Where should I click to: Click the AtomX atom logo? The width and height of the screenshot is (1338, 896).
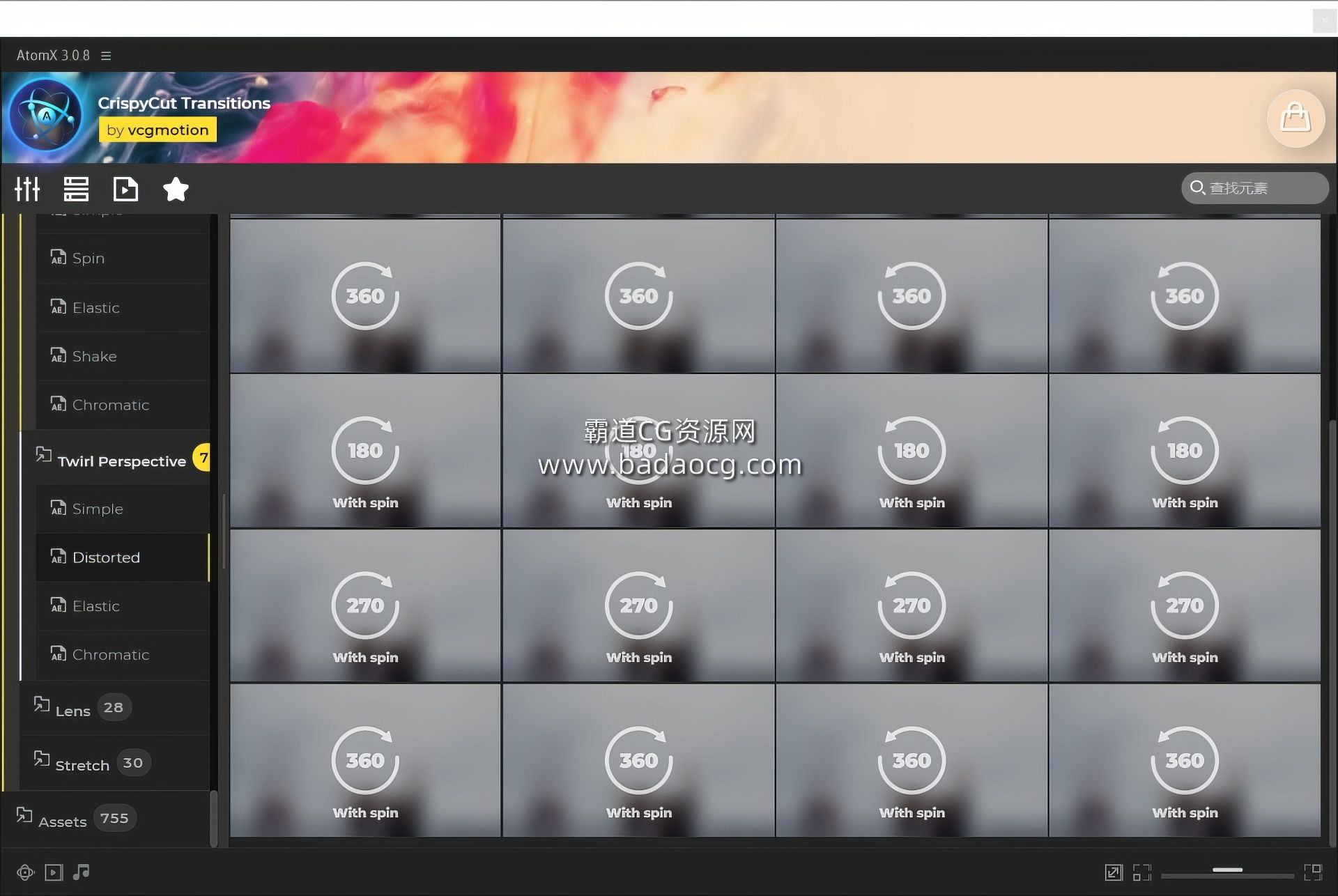pyautogui.click(x=46, y=116)
